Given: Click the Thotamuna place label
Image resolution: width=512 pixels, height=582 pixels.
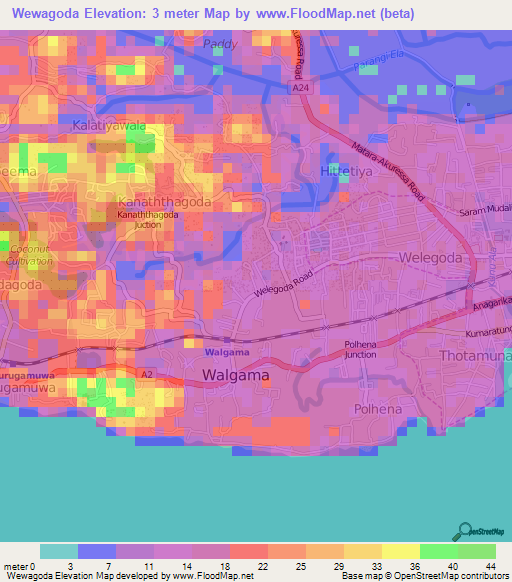Looking at the screenshot, I should pos(476,356).
